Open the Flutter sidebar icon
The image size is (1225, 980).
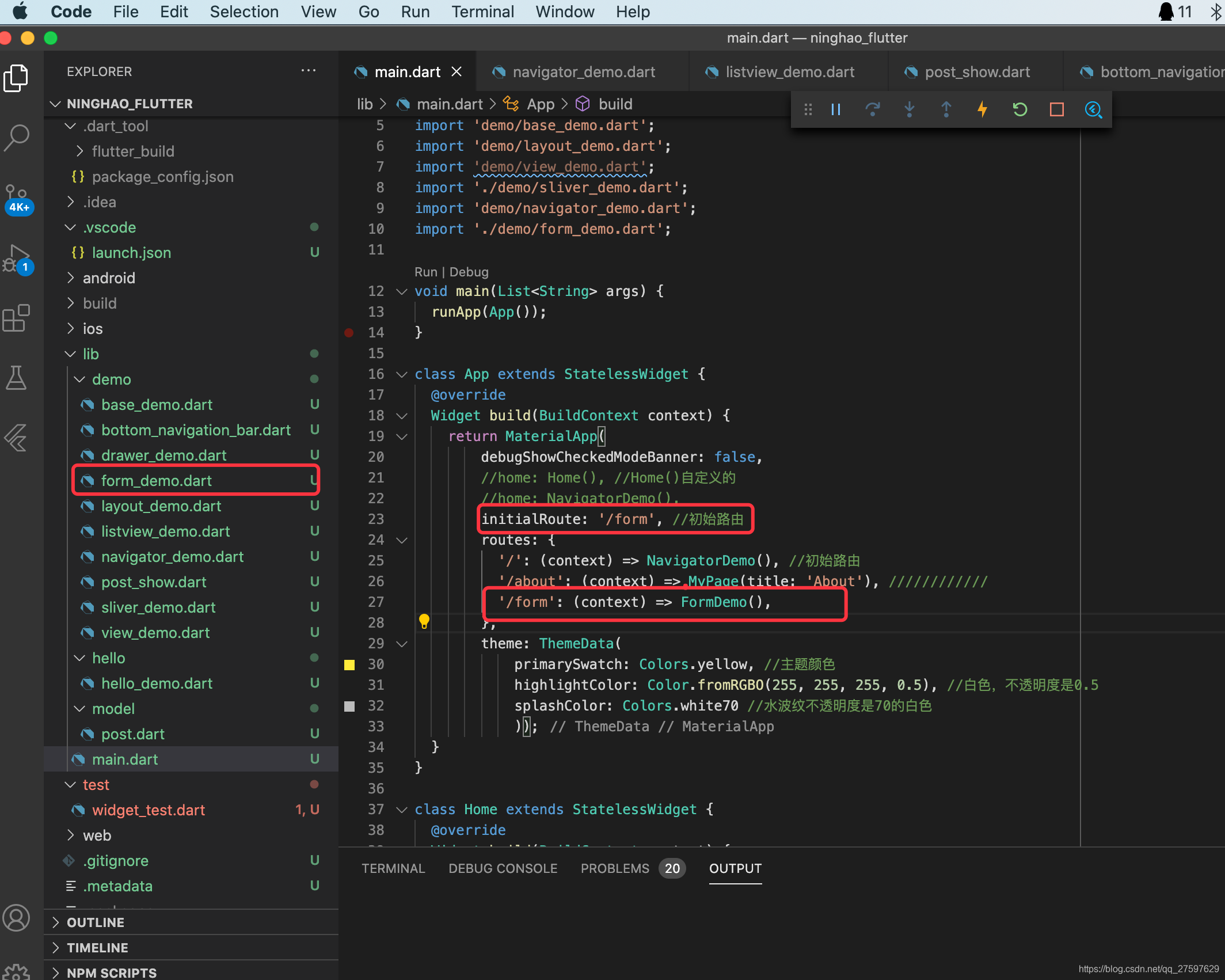pos(16,438)
